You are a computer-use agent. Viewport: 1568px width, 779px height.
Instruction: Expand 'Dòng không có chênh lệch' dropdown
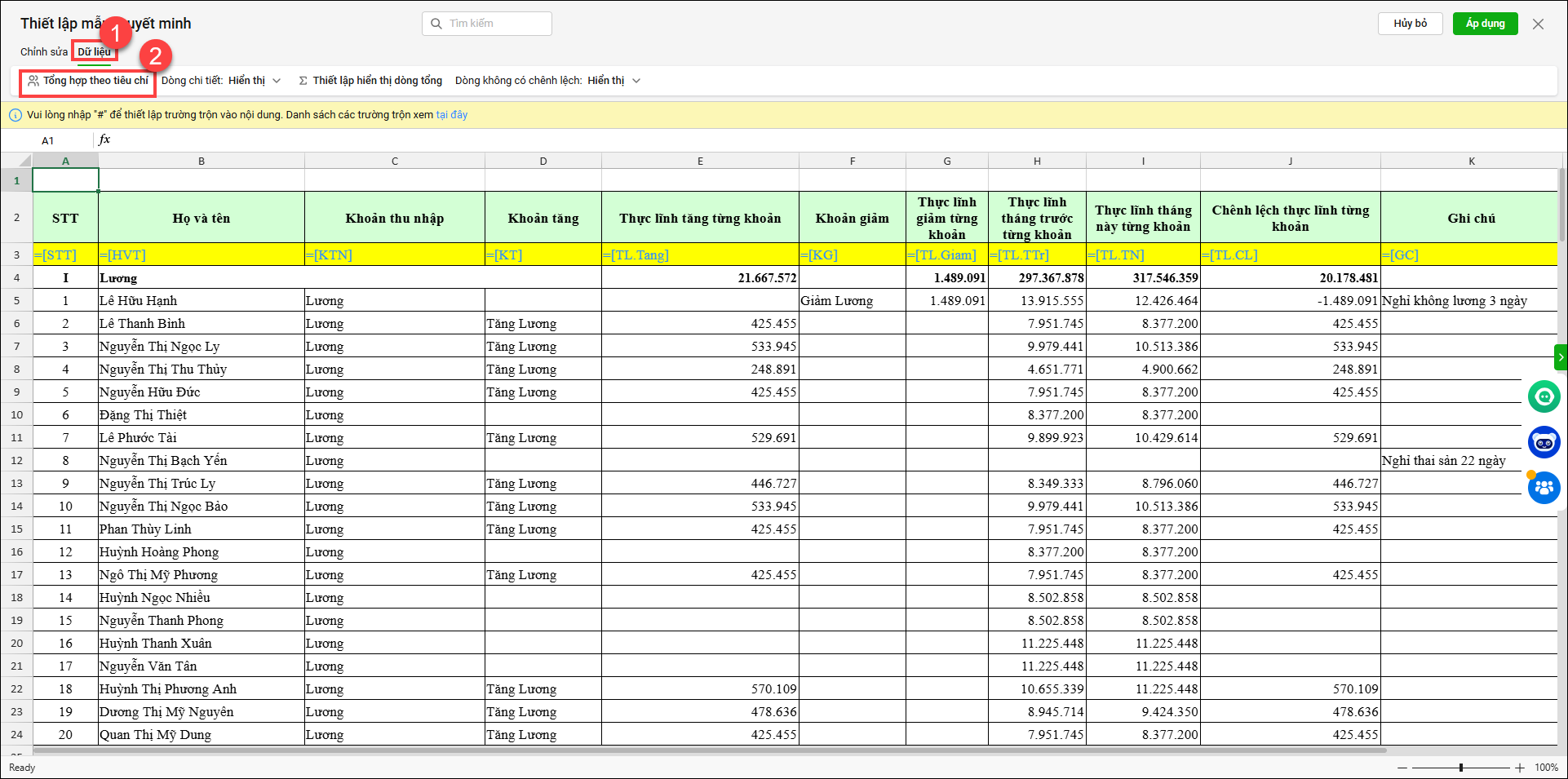(x=636, y=81)
